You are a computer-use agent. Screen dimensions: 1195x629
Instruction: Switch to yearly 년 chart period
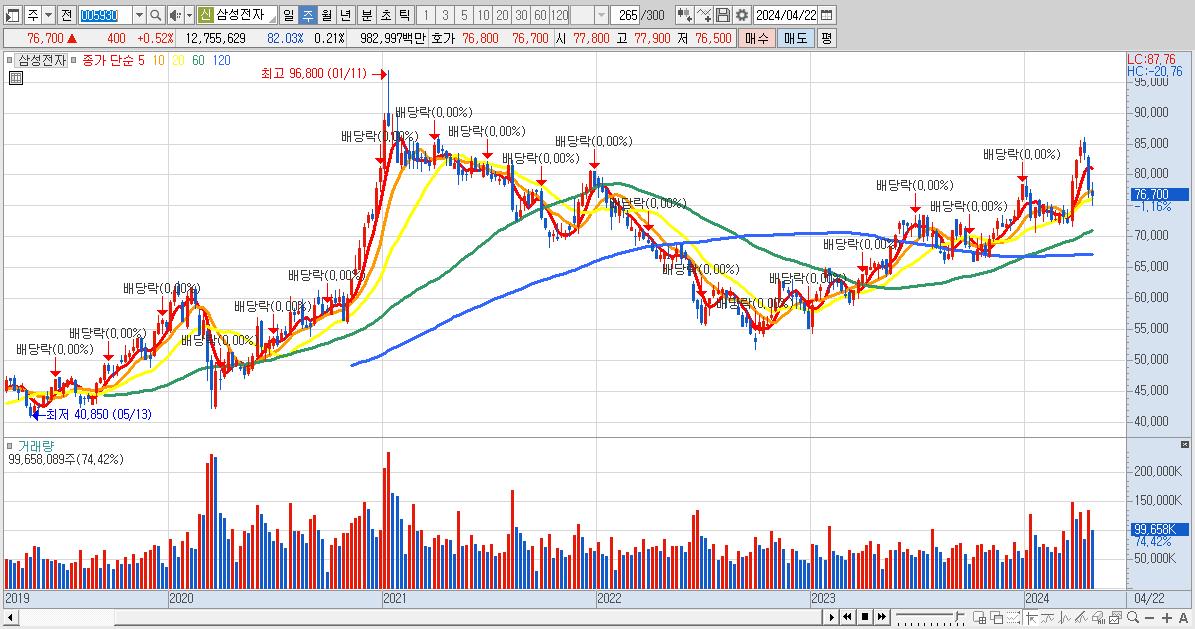(345, 14)
